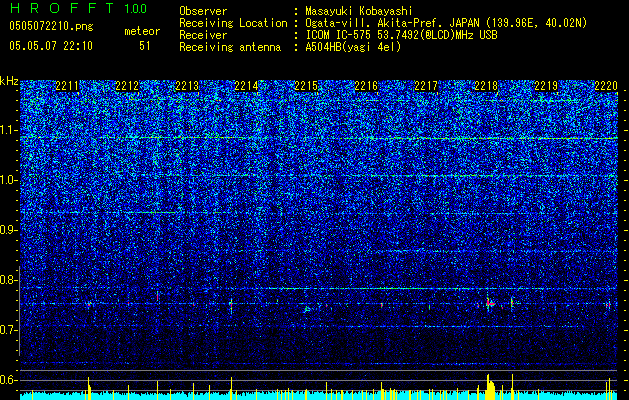Click the bright red meteor echo below 2218
Viewport: 629px width, 400px height.
click(490, 304)
